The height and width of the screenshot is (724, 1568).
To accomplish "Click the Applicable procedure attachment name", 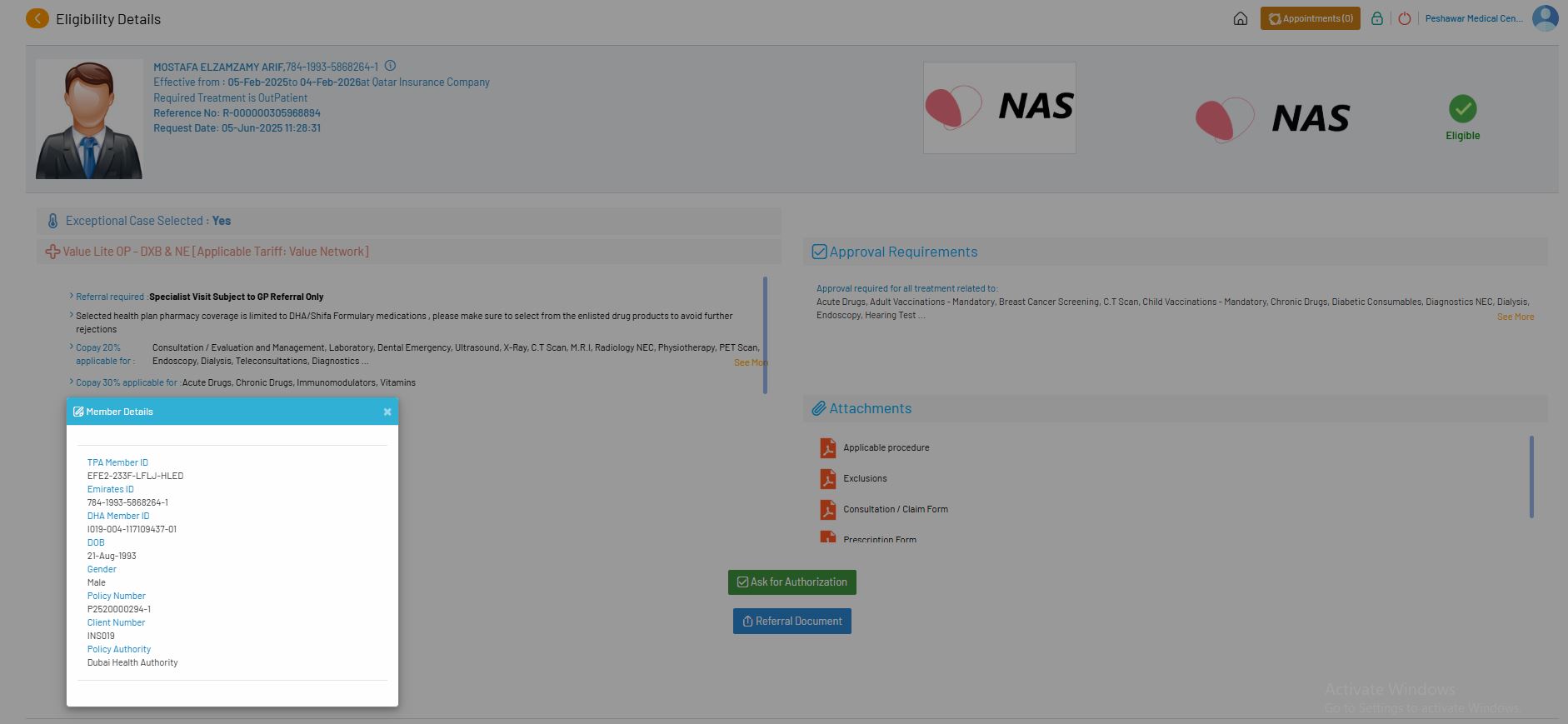I will coord(886,448).
